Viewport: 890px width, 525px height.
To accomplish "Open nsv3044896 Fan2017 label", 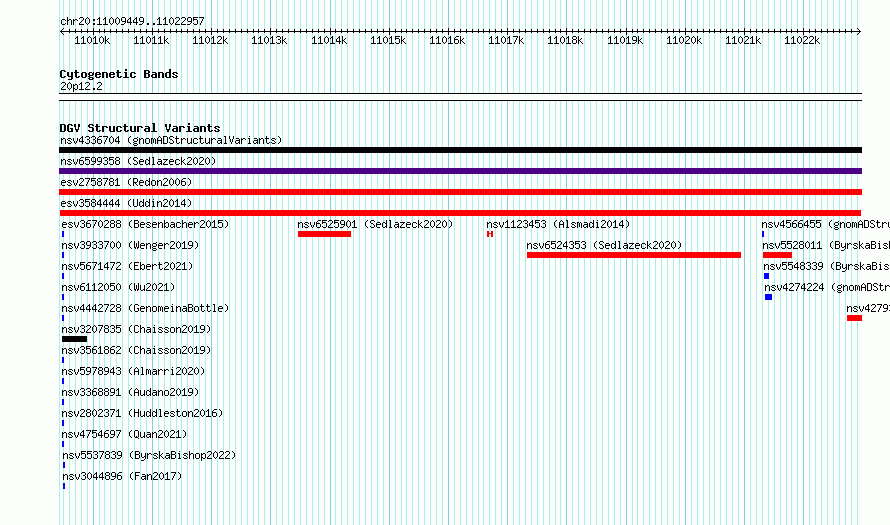I will click(123, 476).
